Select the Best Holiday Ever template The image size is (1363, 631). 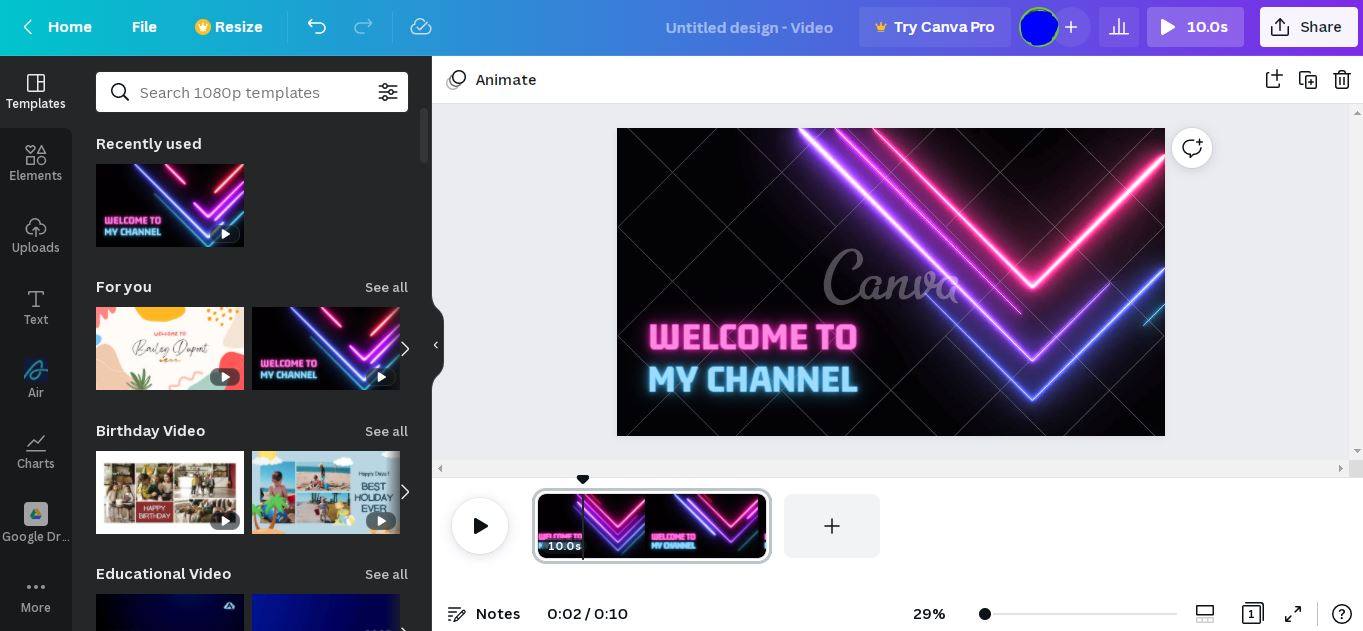tap(326, 492)
